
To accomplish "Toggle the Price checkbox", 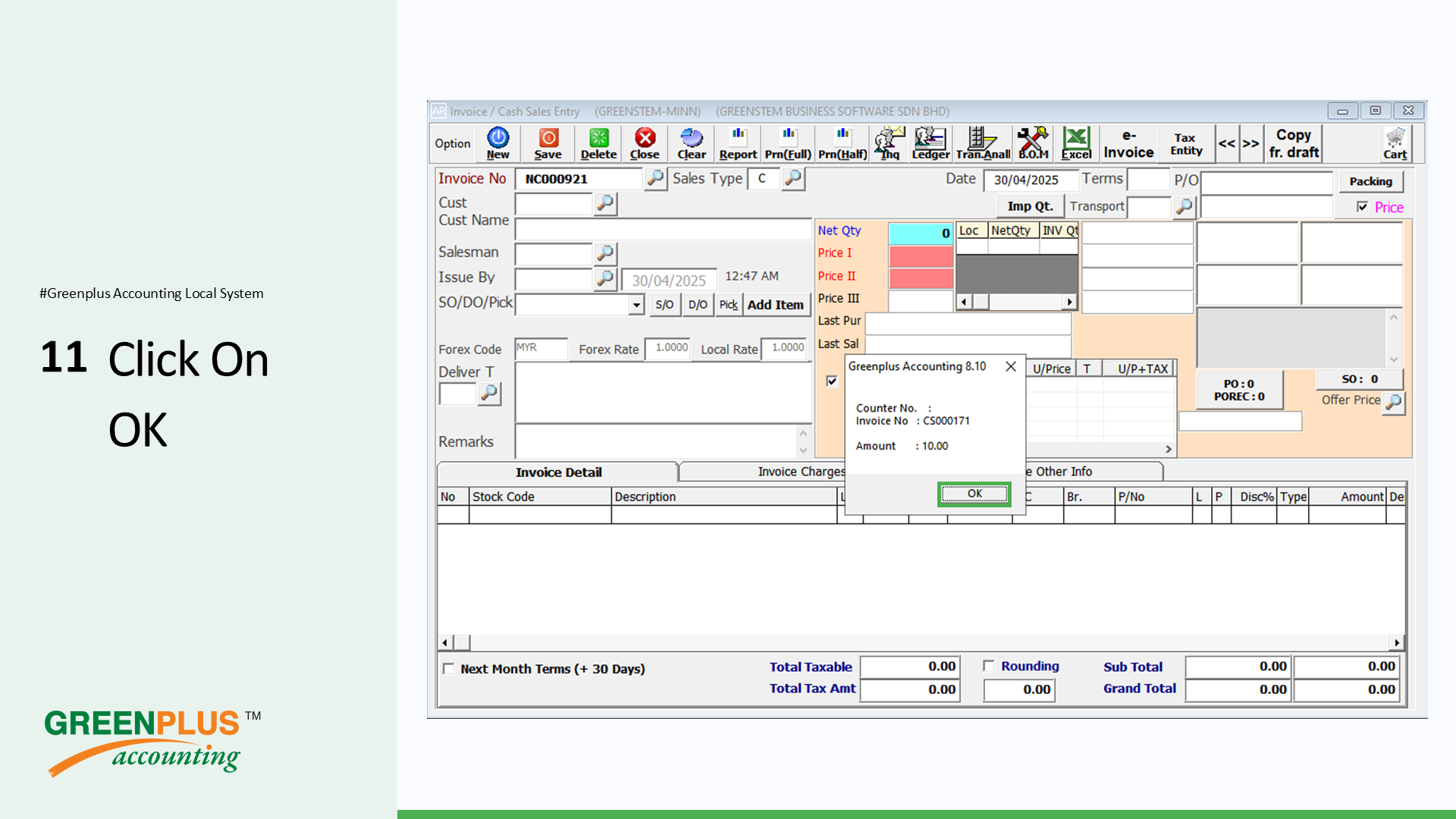I will pyautogui.click(x=1363, y=207).
